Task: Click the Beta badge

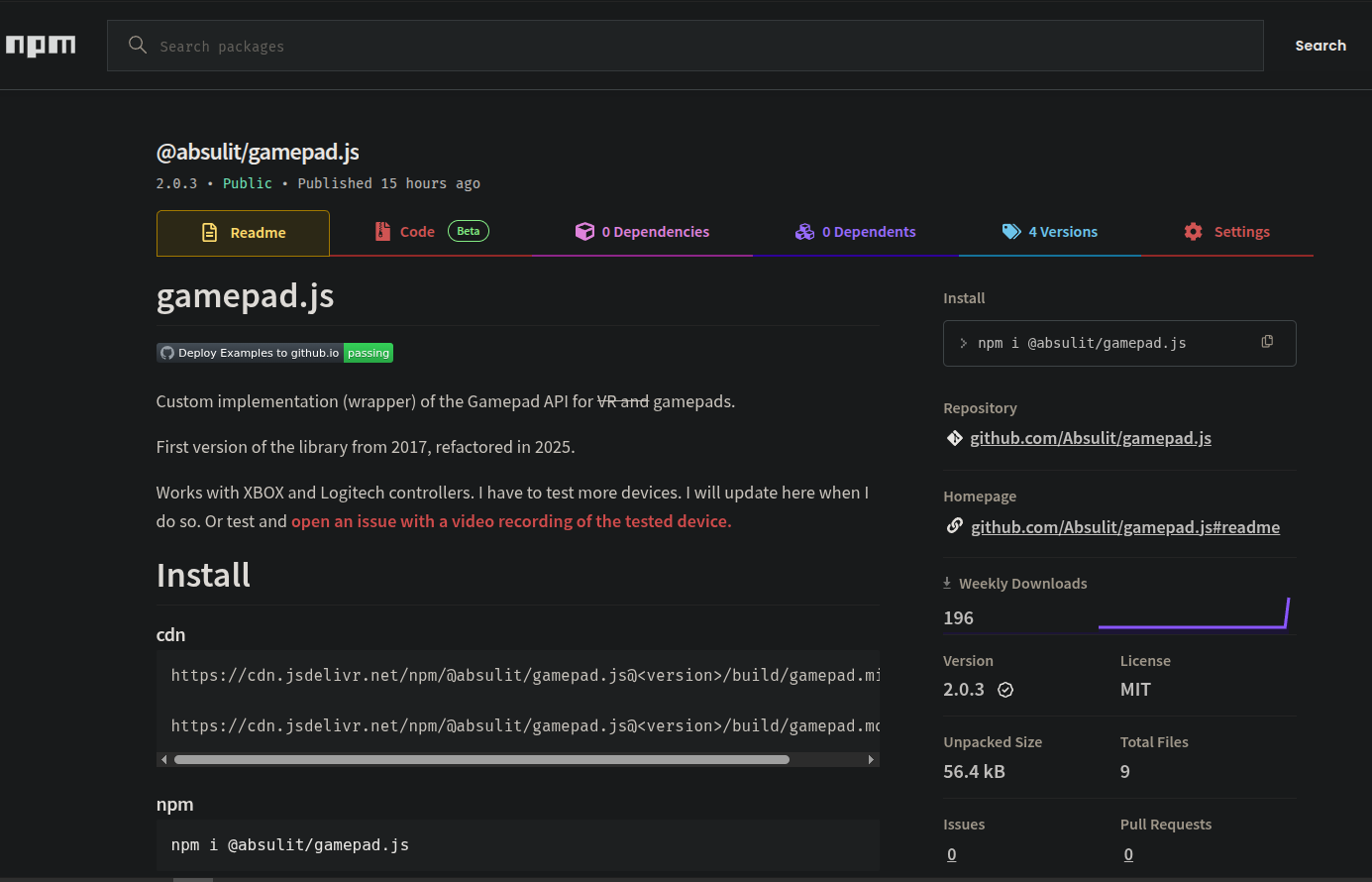Action: pyautogui.click(x=469, y=231)
